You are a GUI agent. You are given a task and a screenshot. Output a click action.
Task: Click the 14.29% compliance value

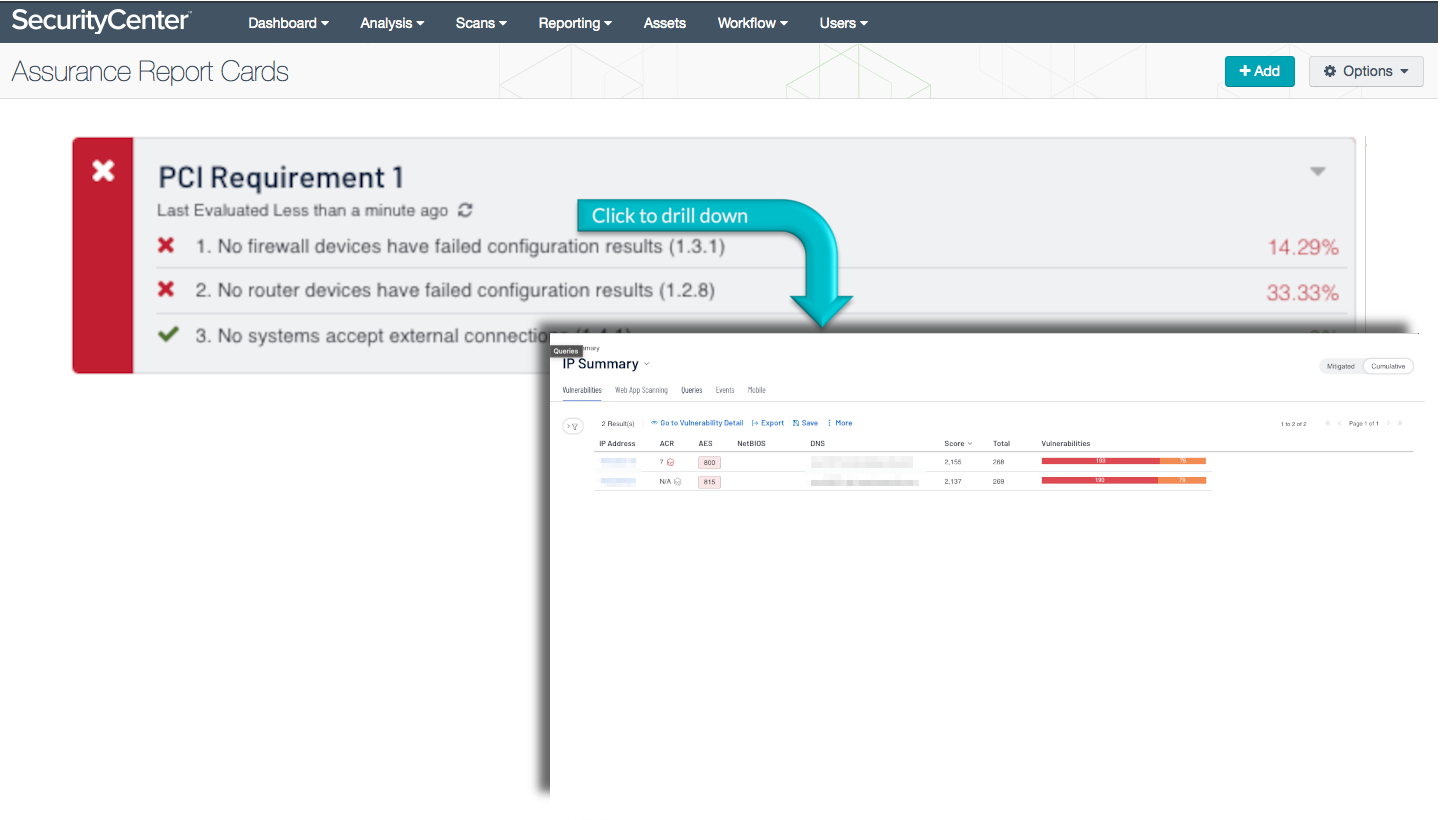(1303, 248)
